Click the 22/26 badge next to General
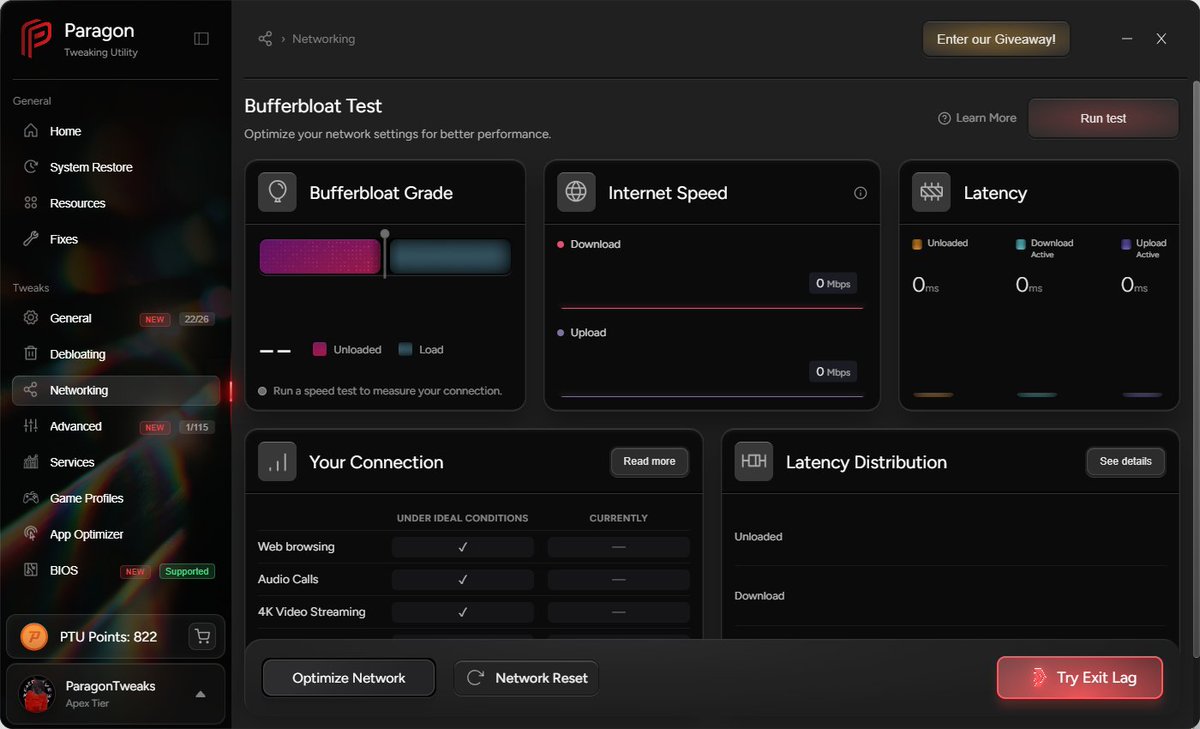1200x729 pixels. tap(195, 319)
